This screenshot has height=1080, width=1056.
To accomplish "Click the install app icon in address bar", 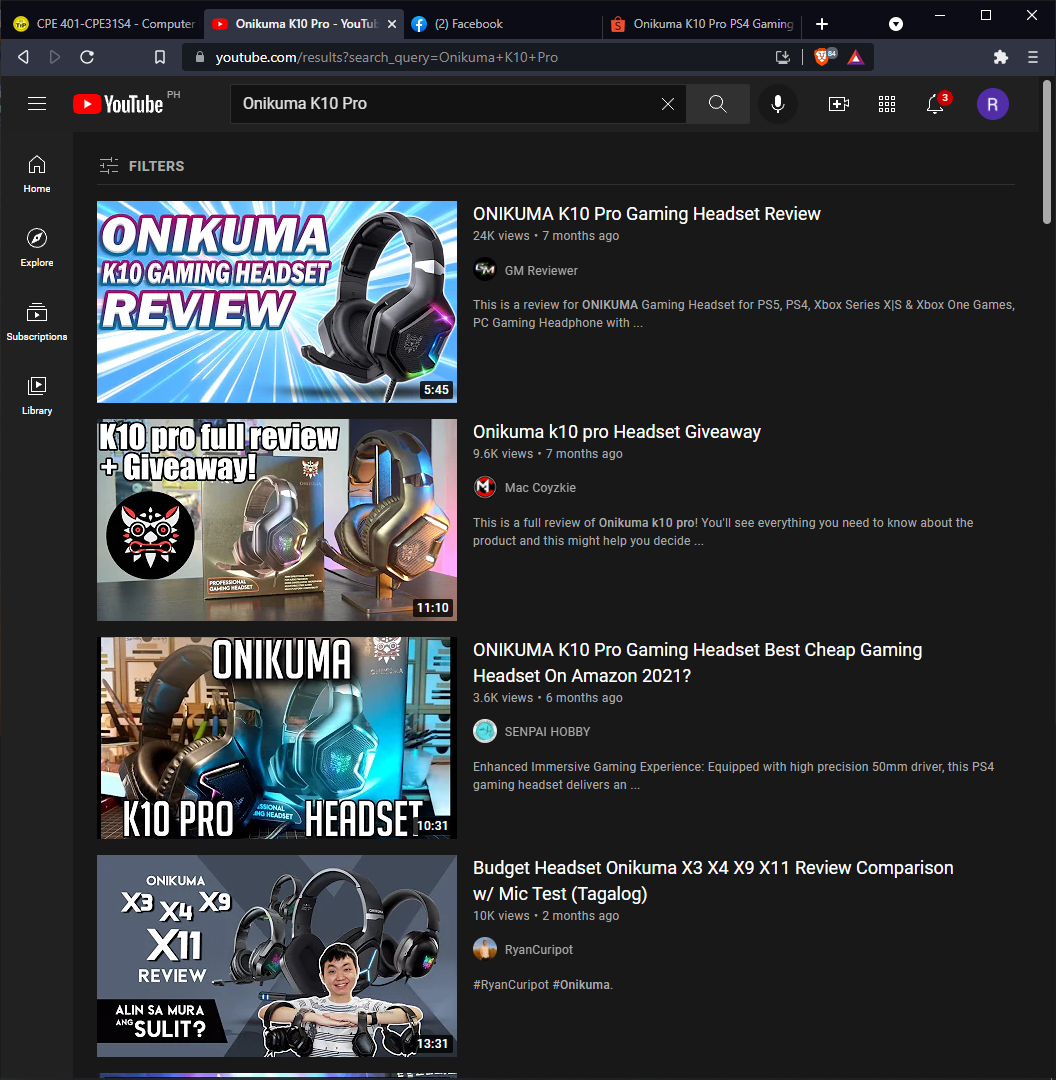I will pos(783,57).
